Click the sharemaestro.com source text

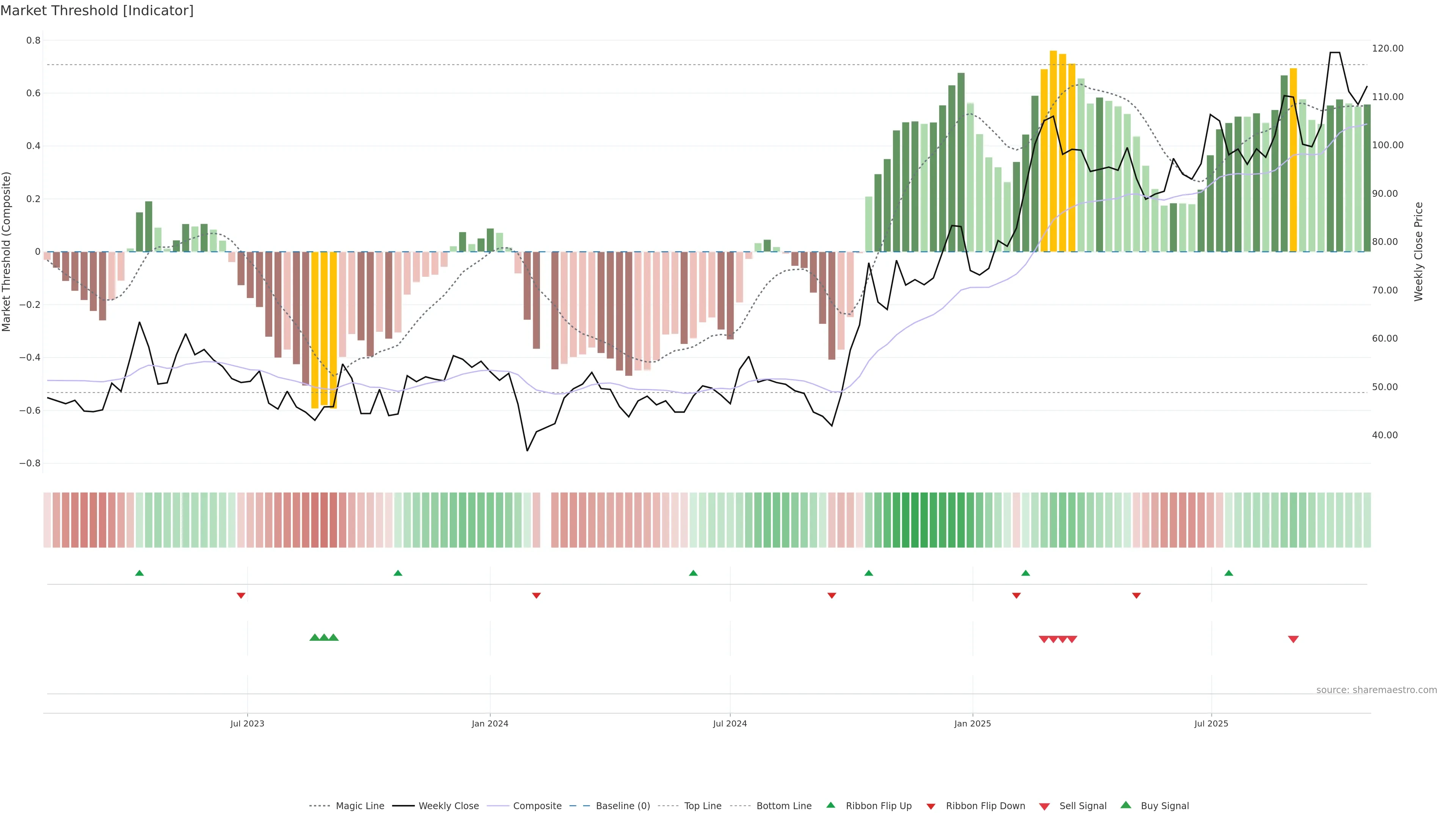pos(1376,690)
